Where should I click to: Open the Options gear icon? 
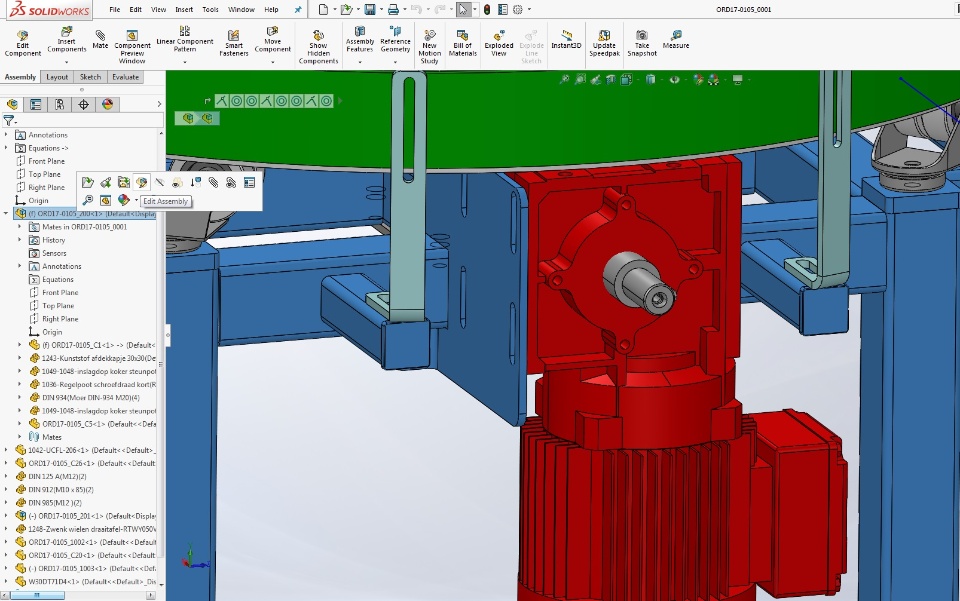click(518, 9)
